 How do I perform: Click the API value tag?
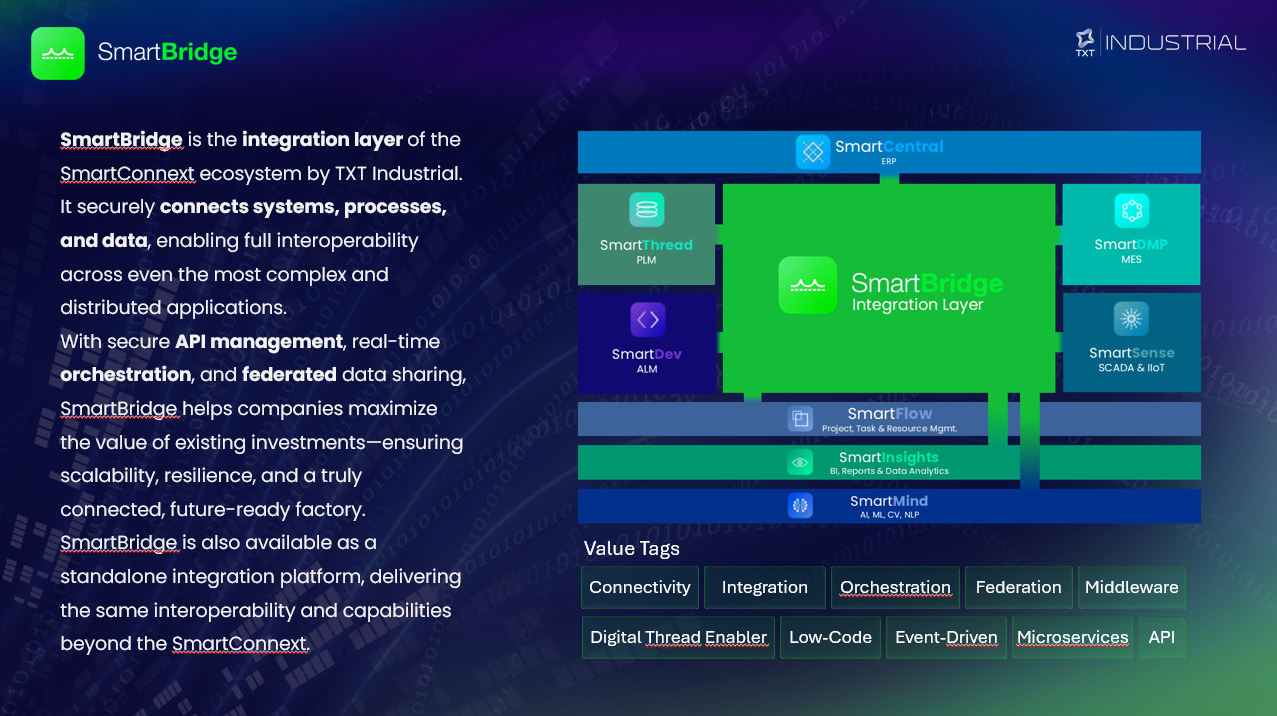tap(1162, 637)
